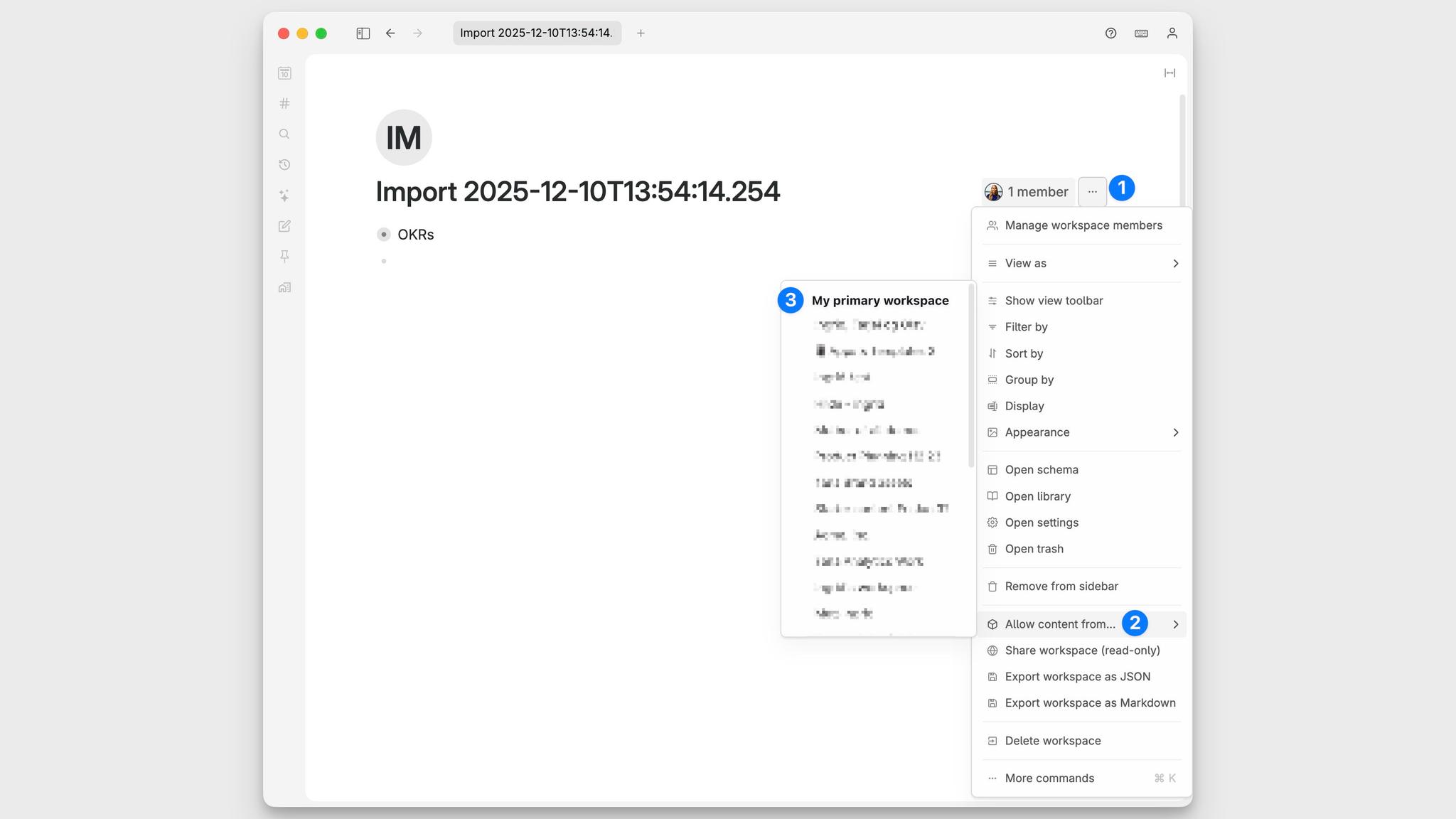
Task: Open the workspace ellipsis options button
Action: point(1093,192)
